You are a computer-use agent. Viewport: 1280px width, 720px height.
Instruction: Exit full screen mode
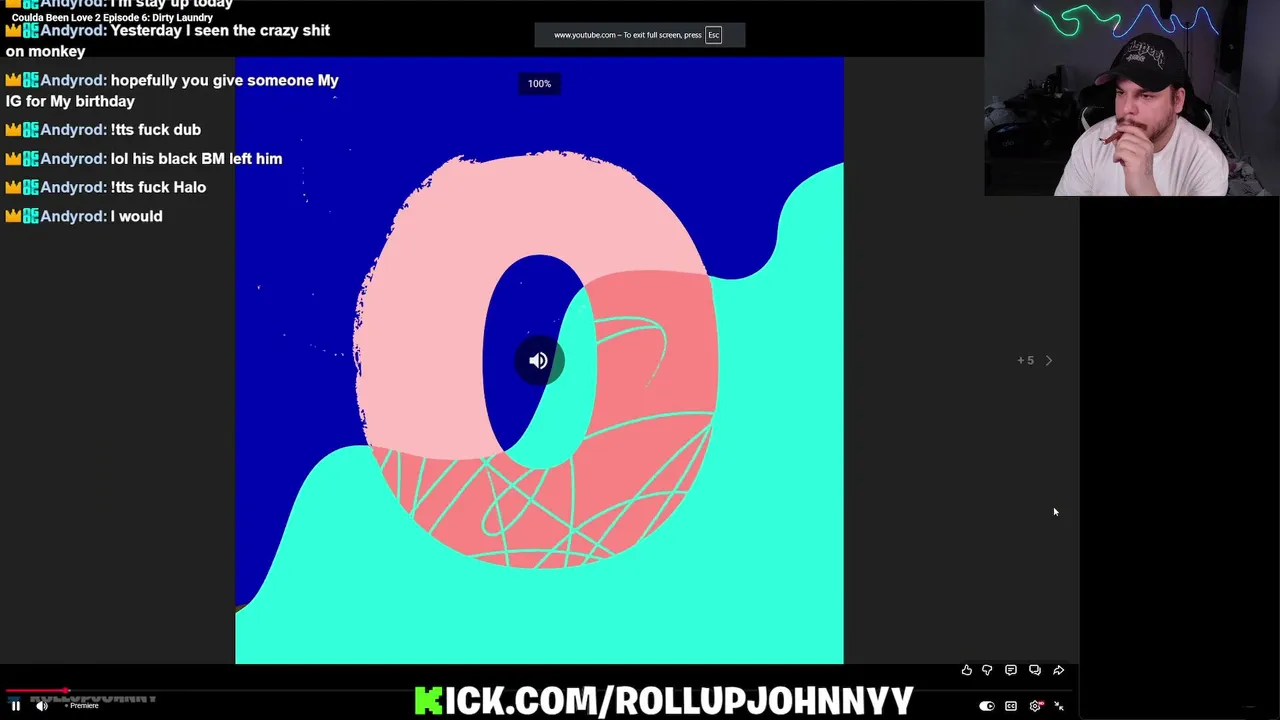1059,706
